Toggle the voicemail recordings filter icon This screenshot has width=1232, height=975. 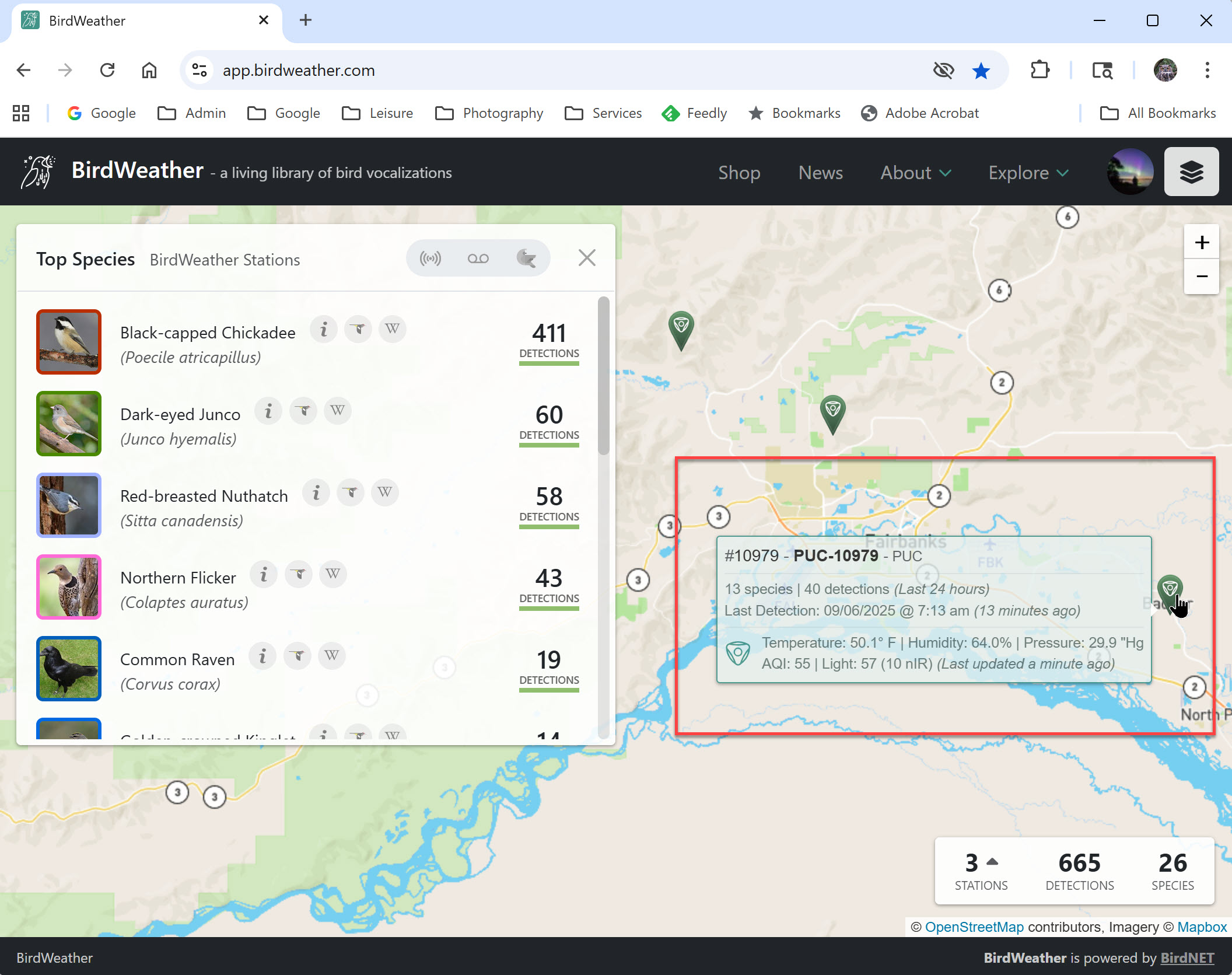478,258
